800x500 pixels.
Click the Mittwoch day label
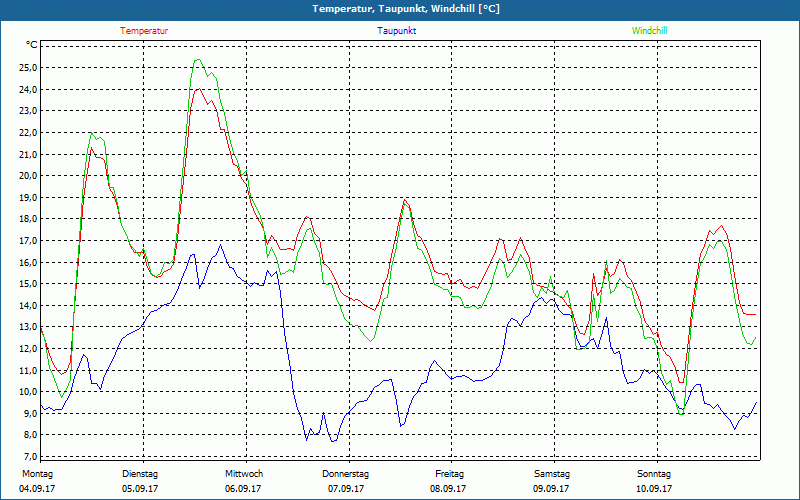click(x=244, y=474)
